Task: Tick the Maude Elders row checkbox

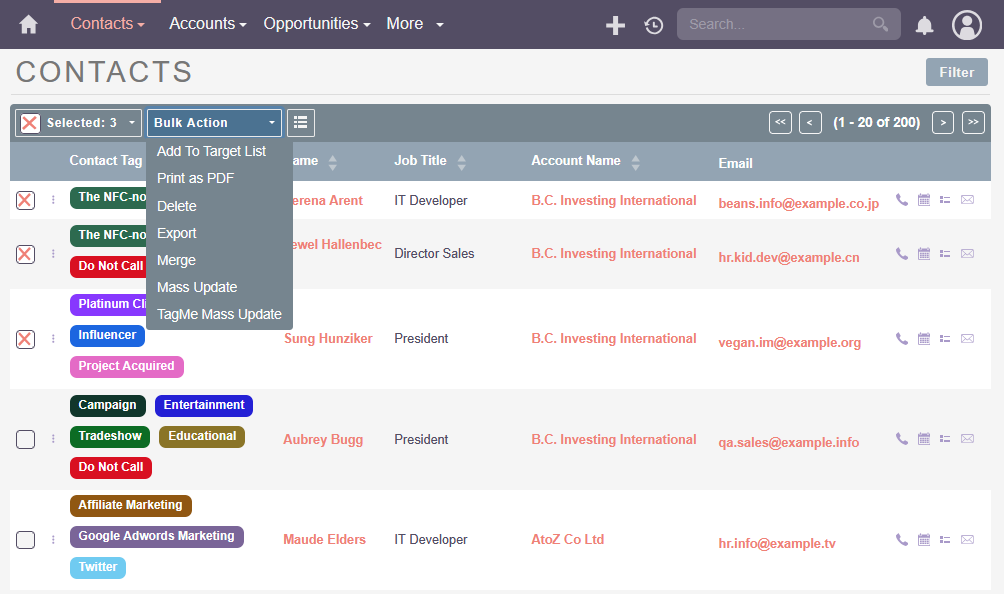Action: 26,540
